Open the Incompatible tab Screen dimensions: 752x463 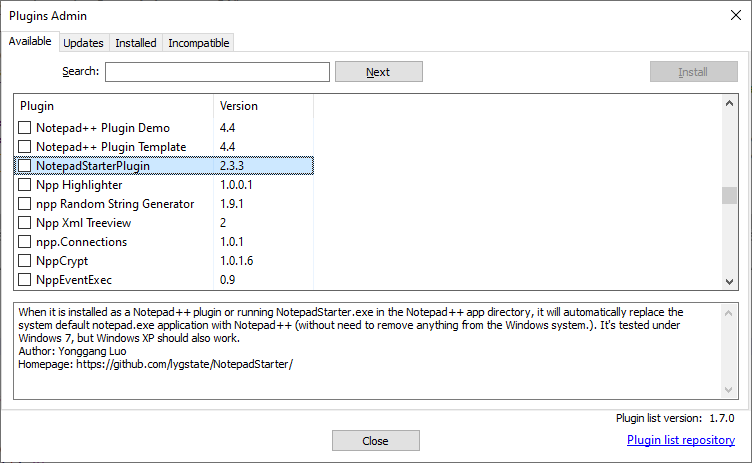coord(199,43)
